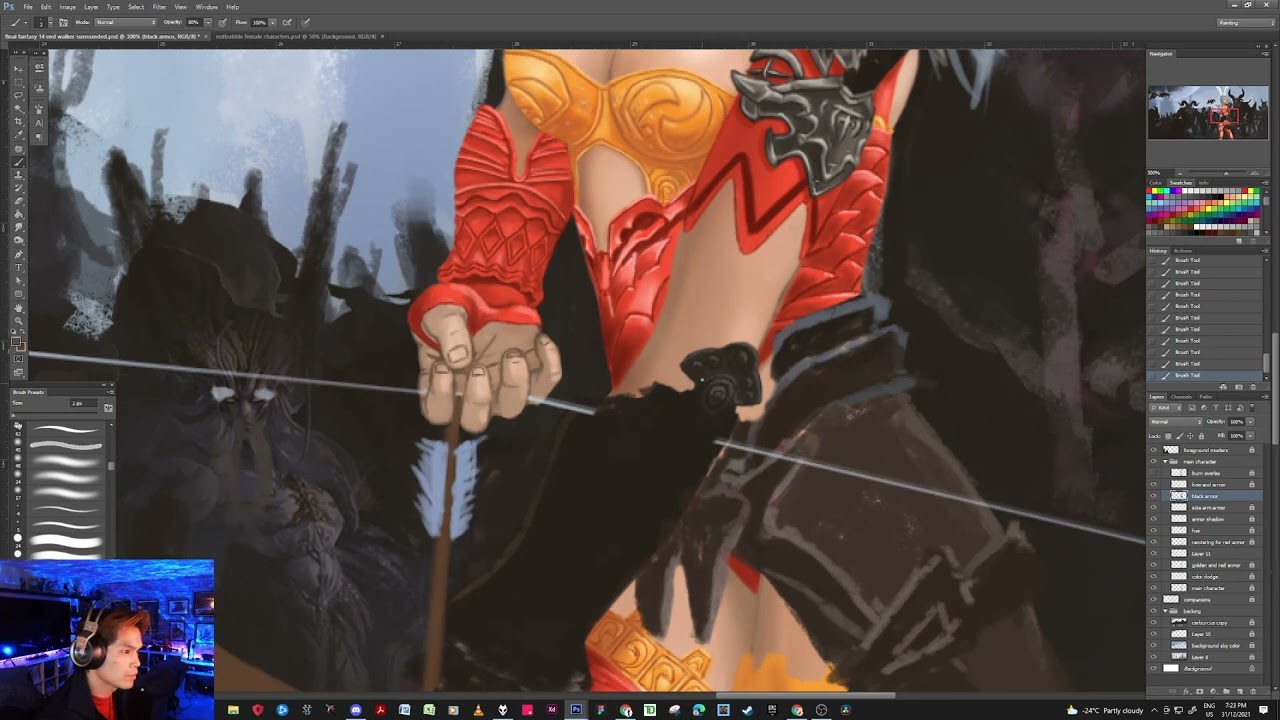1280x720 pixels.
Task: Hide the black armor layer
Action: point(1153,495)
